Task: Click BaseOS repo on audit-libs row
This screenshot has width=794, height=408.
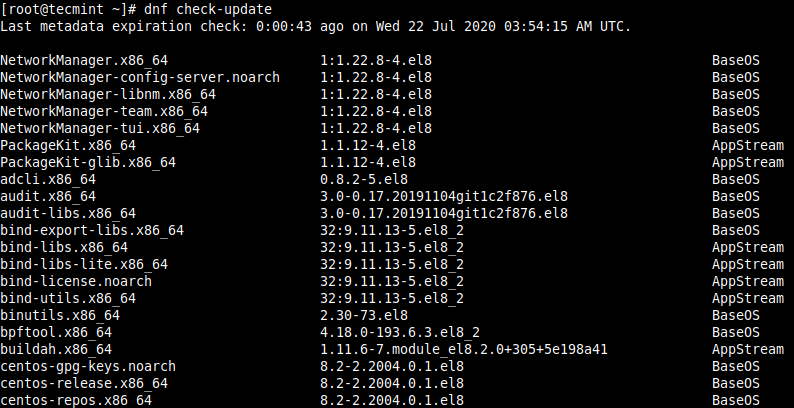Action: (x=736, y=214)
